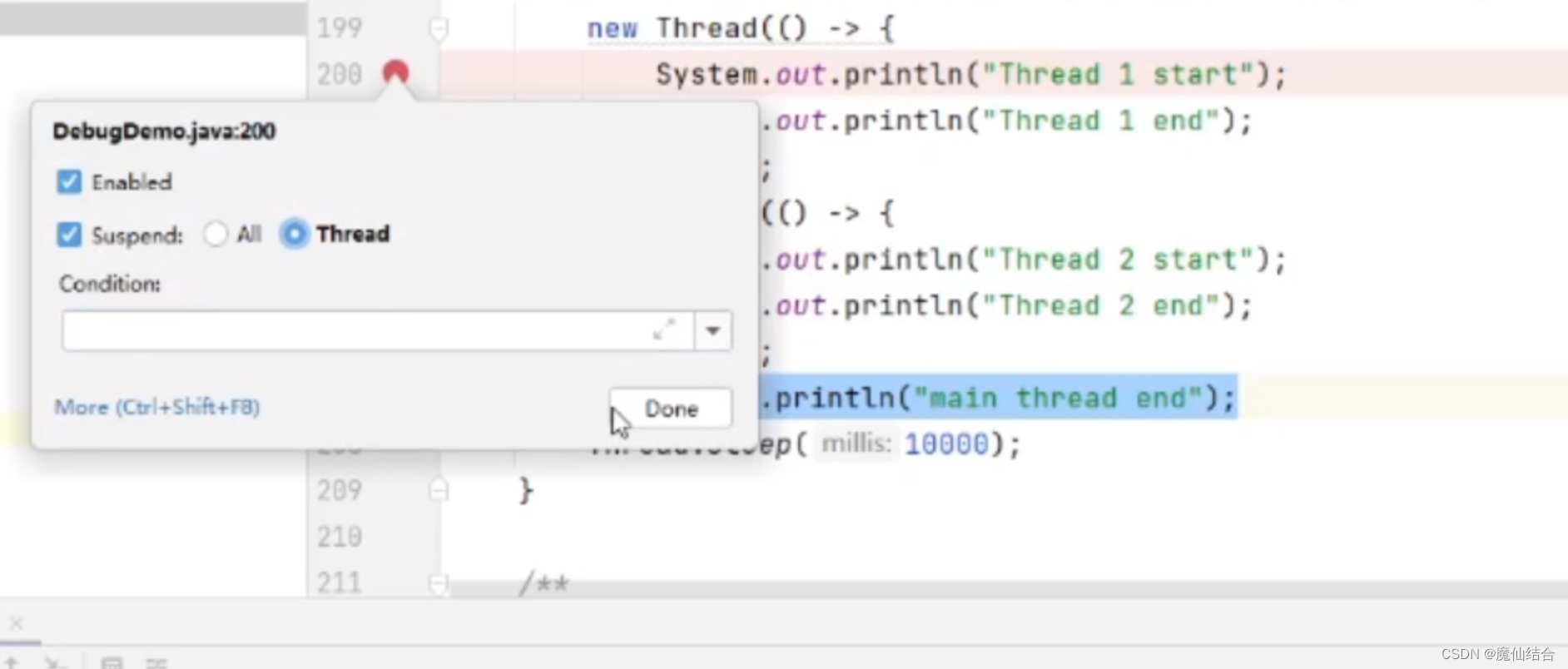The image size is (1568, 669).
Task: Click the "Thread 2 start" string literal
Action: click(1119, 260)
